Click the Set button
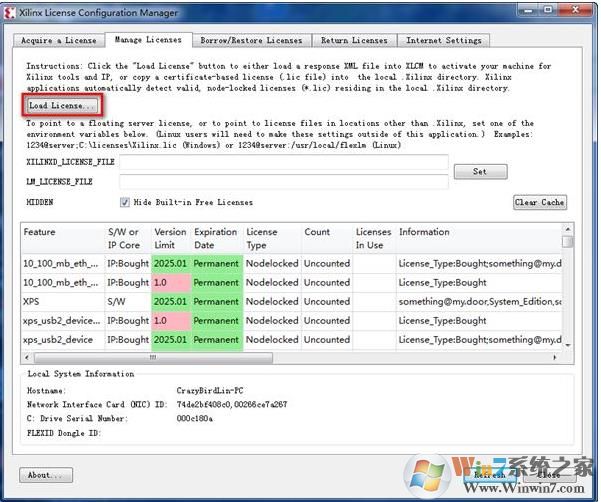 tap(480, 172)
